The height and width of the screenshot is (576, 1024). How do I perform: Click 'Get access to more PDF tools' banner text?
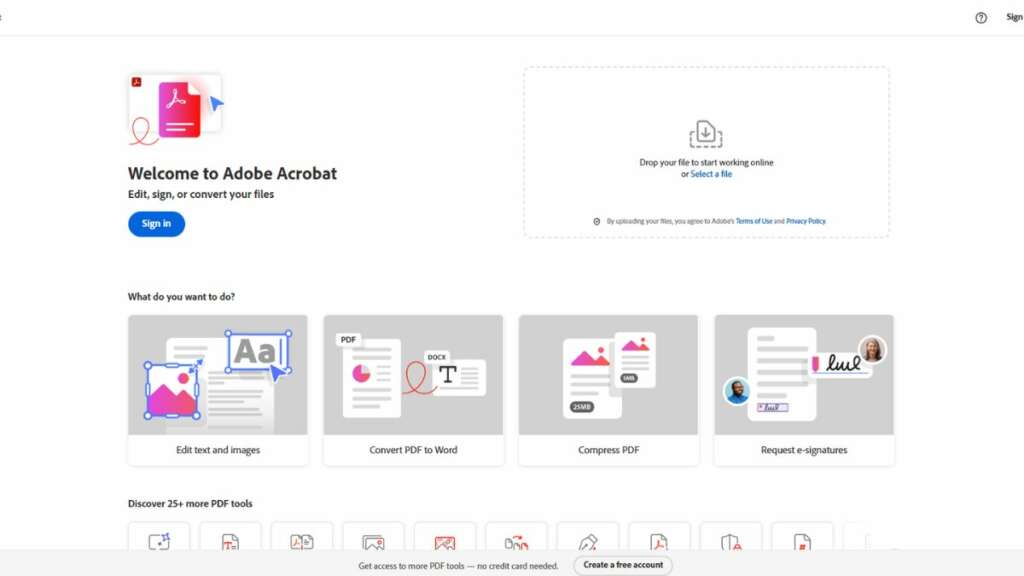point(458,566)
